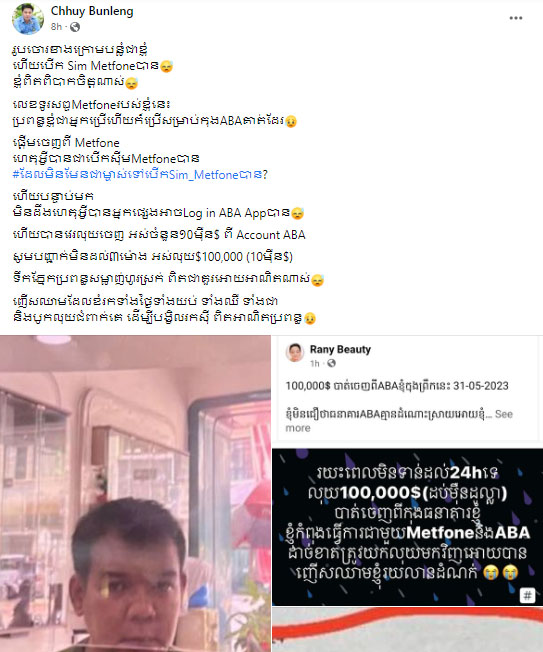Click the globe icon beside 1h
Viewport: 543px width, 652px height.
point(331,363)
